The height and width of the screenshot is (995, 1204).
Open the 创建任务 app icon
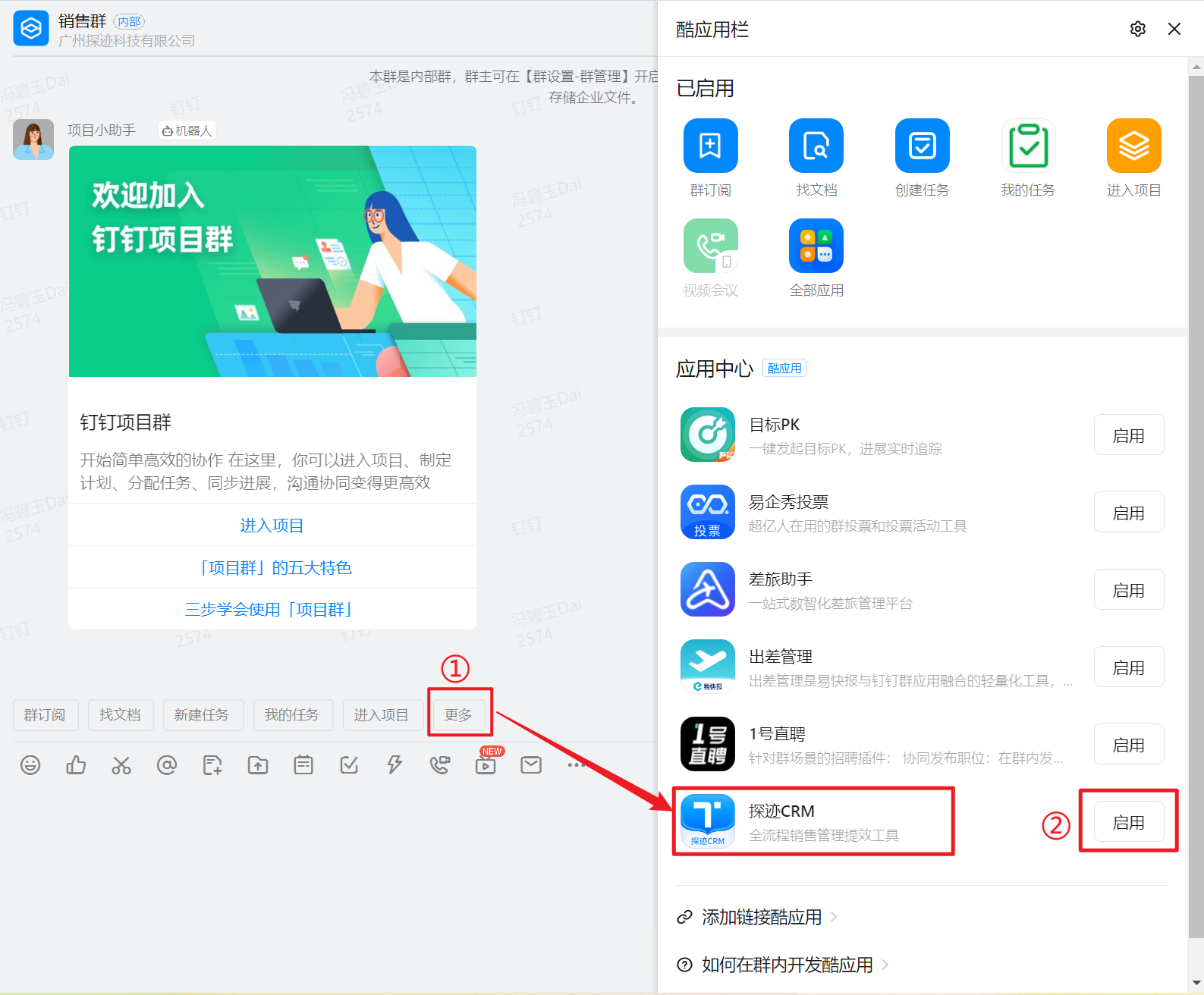pyautogui.click(x=922, y=146)
